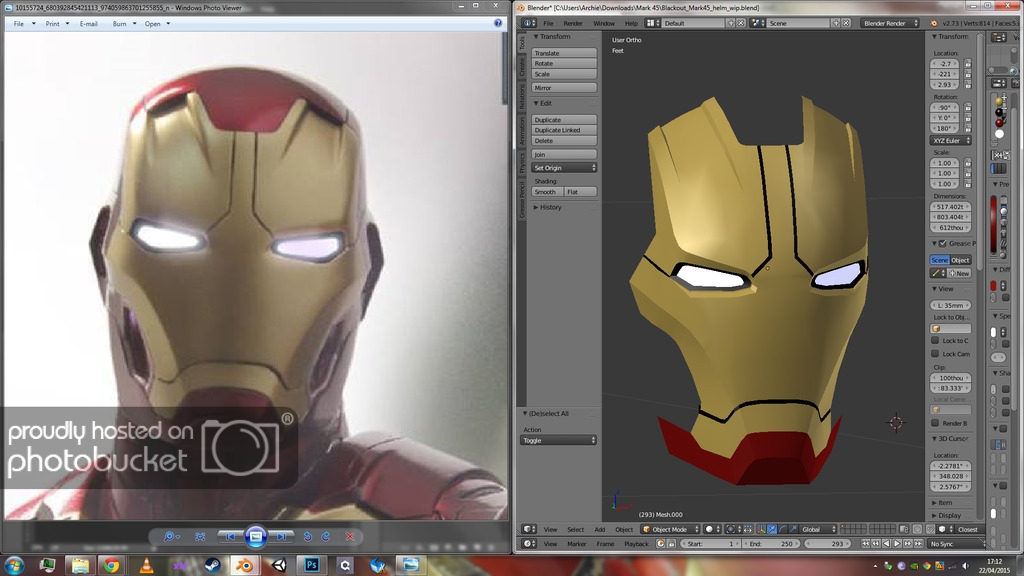
Task: Click Photo Viewer fit-to-window icon
Action: tap(200, 537)
